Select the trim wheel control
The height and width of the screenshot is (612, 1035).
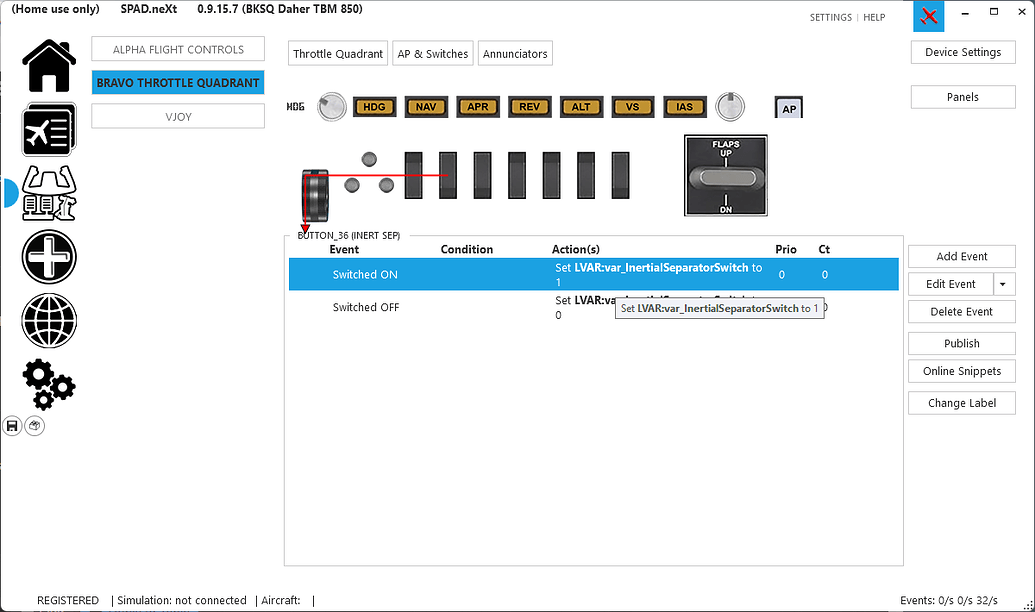point(315,196)
